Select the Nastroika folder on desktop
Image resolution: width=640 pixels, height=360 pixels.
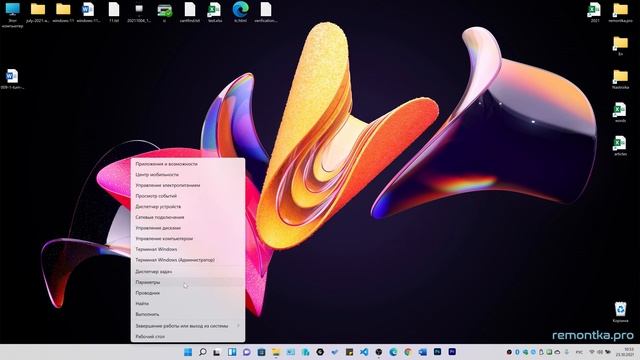coord(620,79)
